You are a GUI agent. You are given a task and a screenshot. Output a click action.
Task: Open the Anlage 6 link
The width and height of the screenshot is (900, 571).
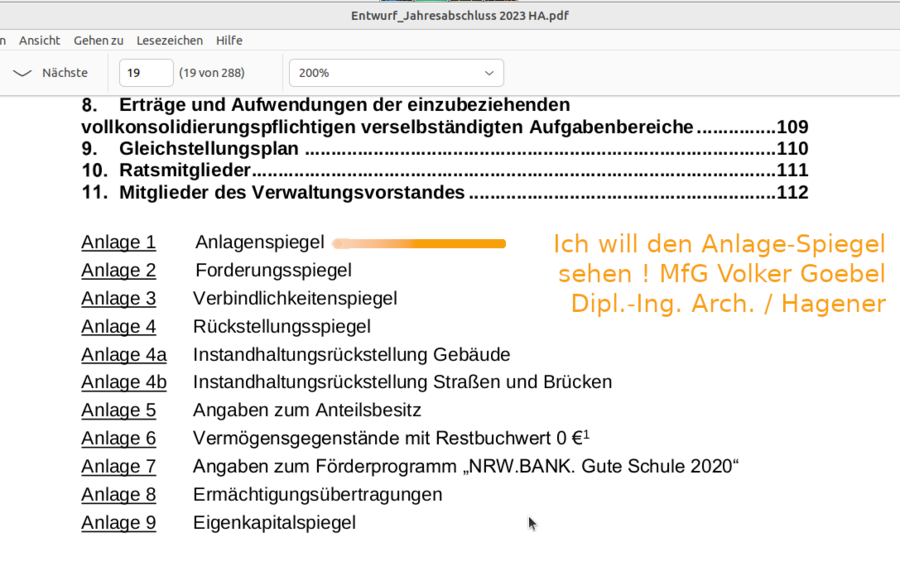click(x=118, y=438)
